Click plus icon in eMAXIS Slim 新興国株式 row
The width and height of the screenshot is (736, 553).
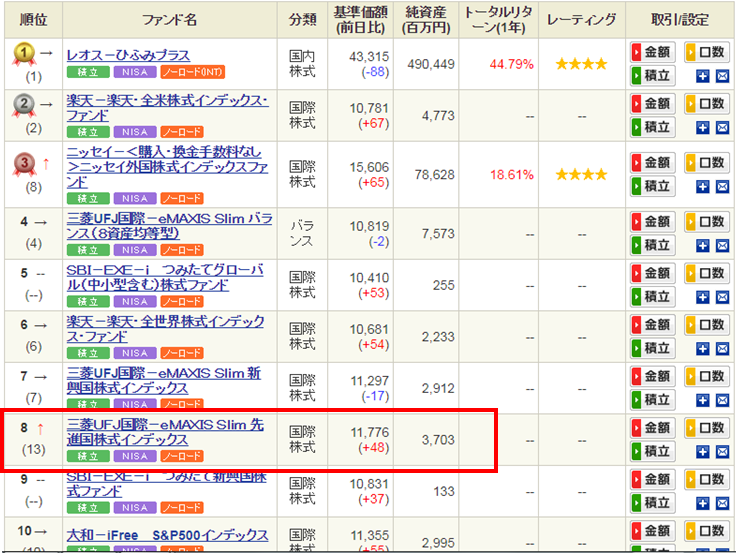tap(703, 400)
